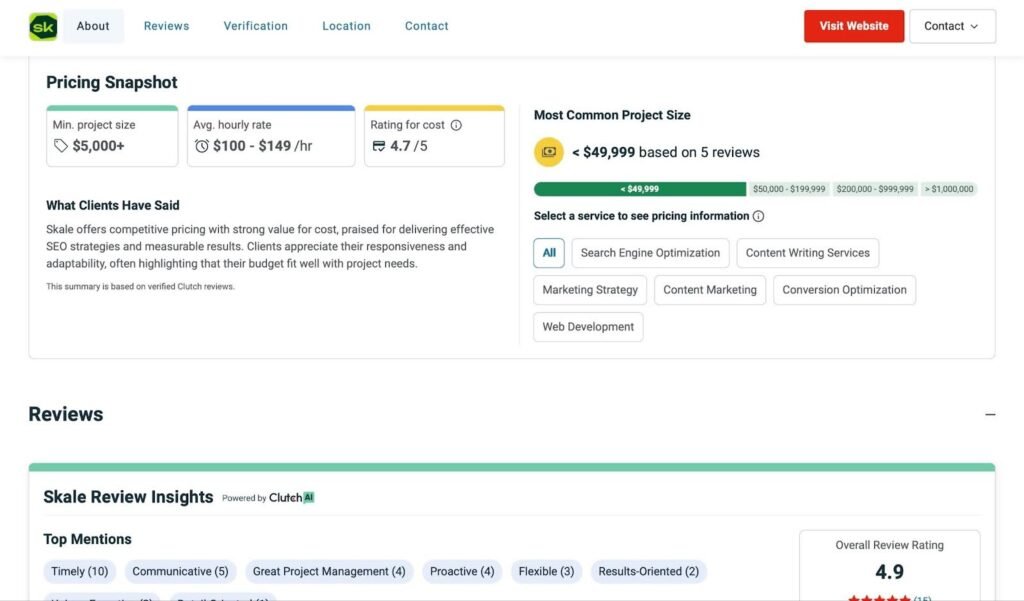This screenshot has height=601, width=1024.
Task: Click the info icon beside Rating for cost
Action: (x=456, y=125)
